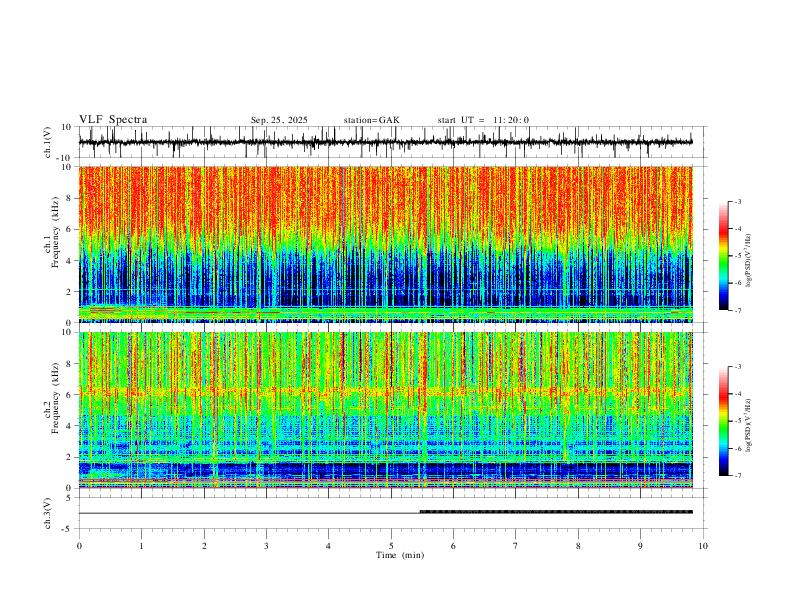Click the ch.2 PSD color bar
The image size is (792, 612).
pos(724,420)
